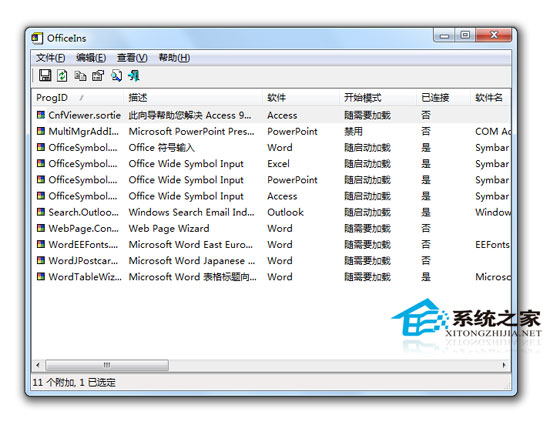
Task: Click the '禁用' start mode cell
Action: [x=353, y=131]
